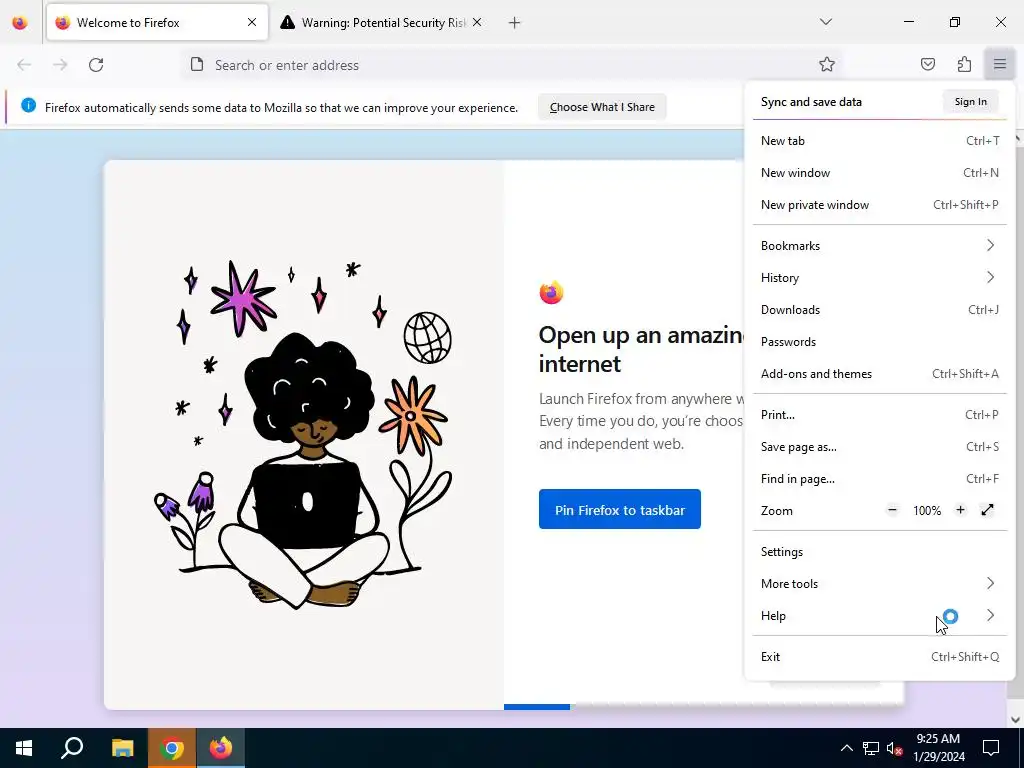Image resolution: width=1024 pixels, height=768 pixels.
Task: Choose Save page as... menu item
Action: pos(880,447)
